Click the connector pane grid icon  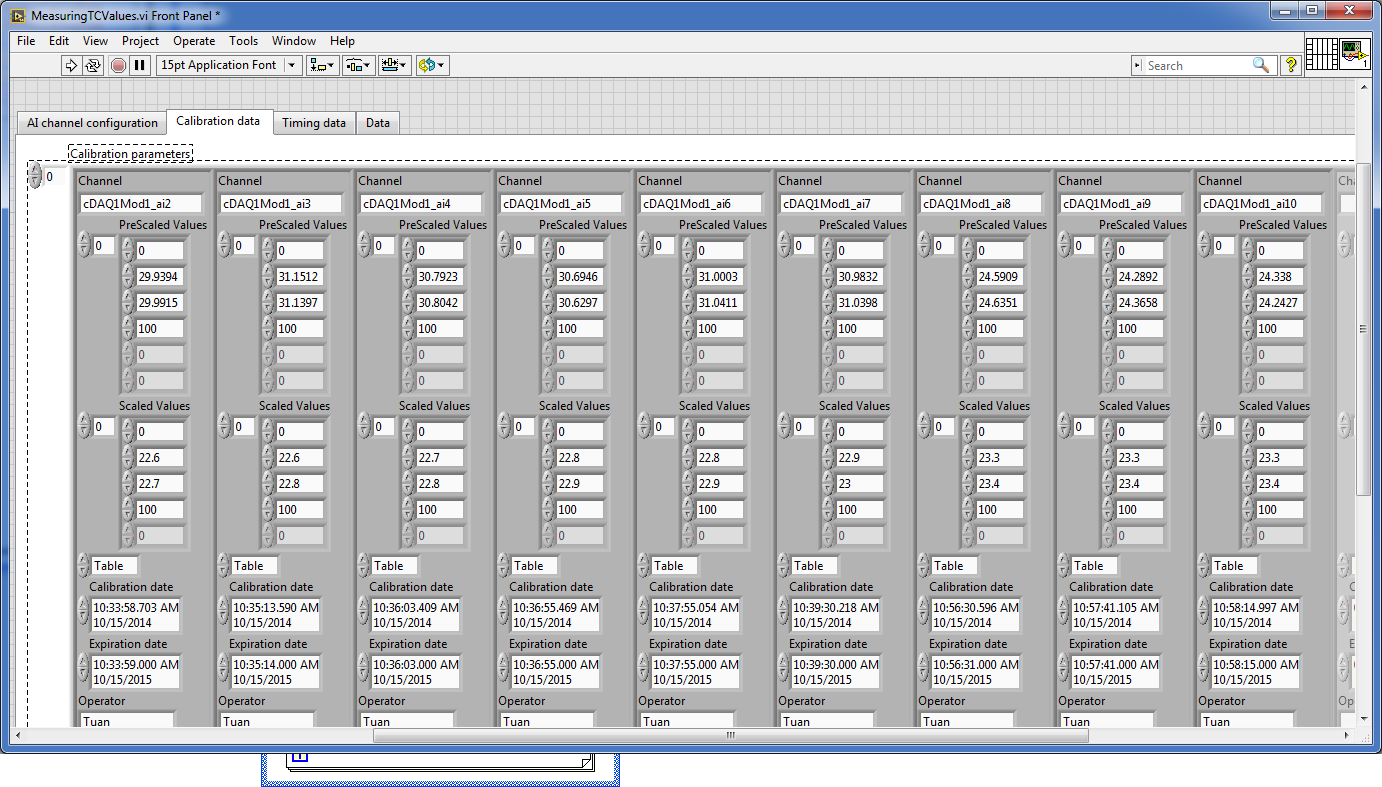1321,52
